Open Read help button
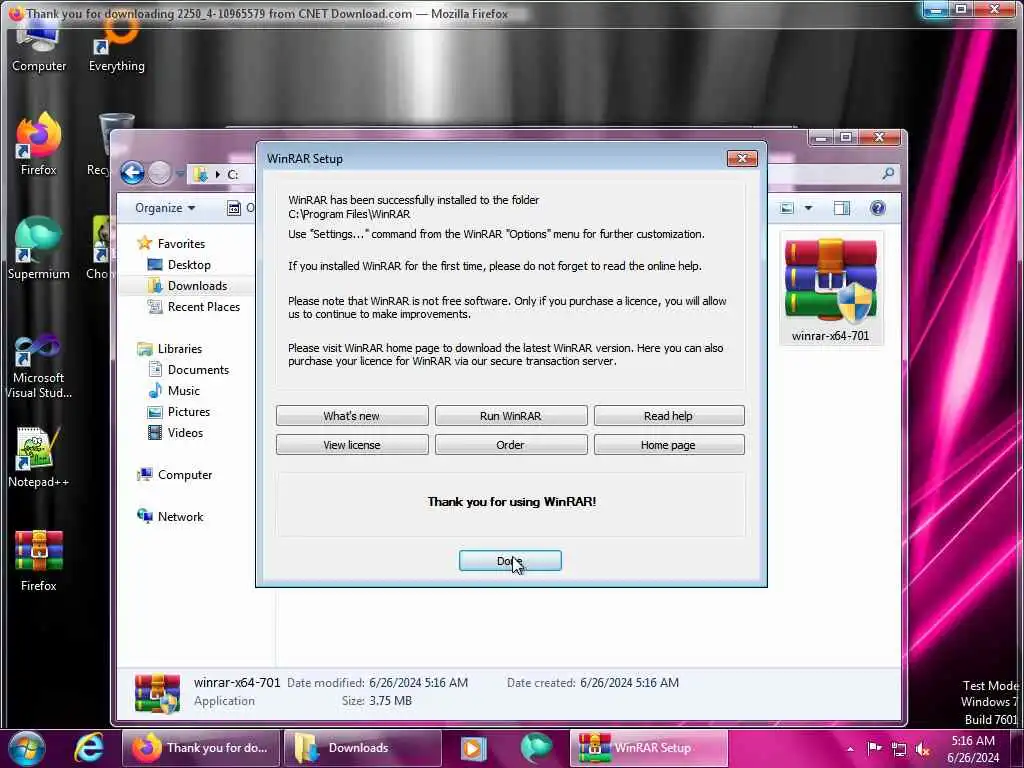The width and height of the screenshot is (1024, 768). point(669,416)
